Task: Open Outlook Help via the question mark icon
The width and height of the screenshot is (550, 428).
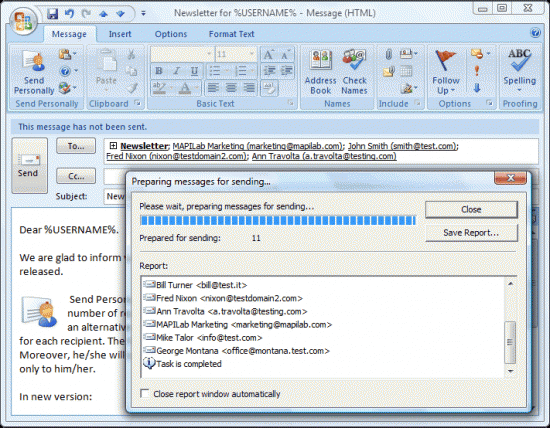Action: click(x=535, y=33)
